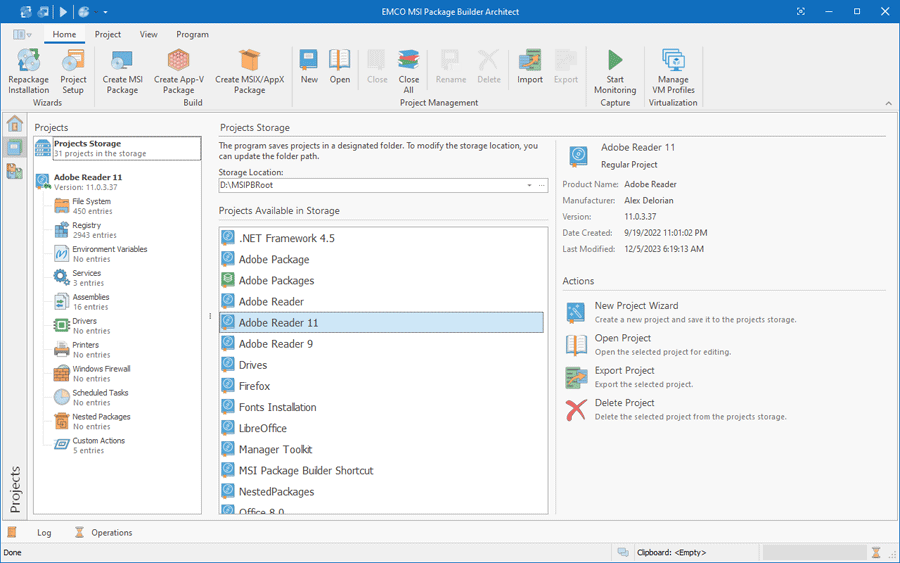Select Scheduled Tasks tree item
This screenshot has width=900, height=563.
pos(91,398)
